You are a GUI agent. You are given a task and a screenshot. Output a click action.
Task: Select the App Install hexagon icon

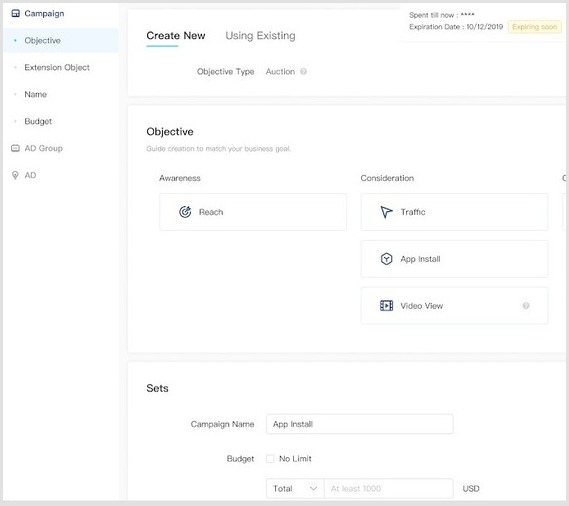click(386, 259)
